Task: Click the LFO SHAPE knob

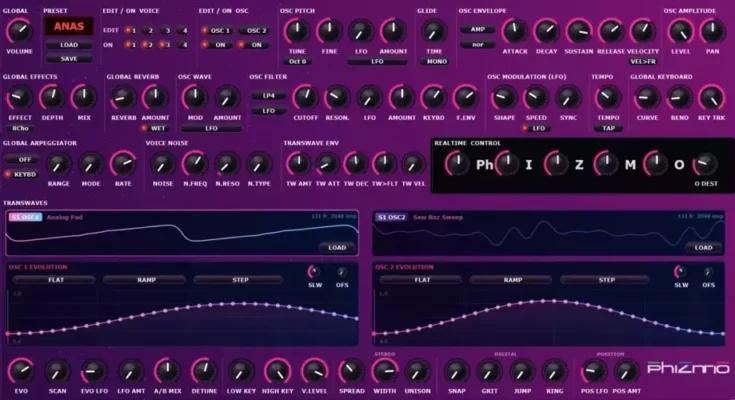Action: coord(504,98)
